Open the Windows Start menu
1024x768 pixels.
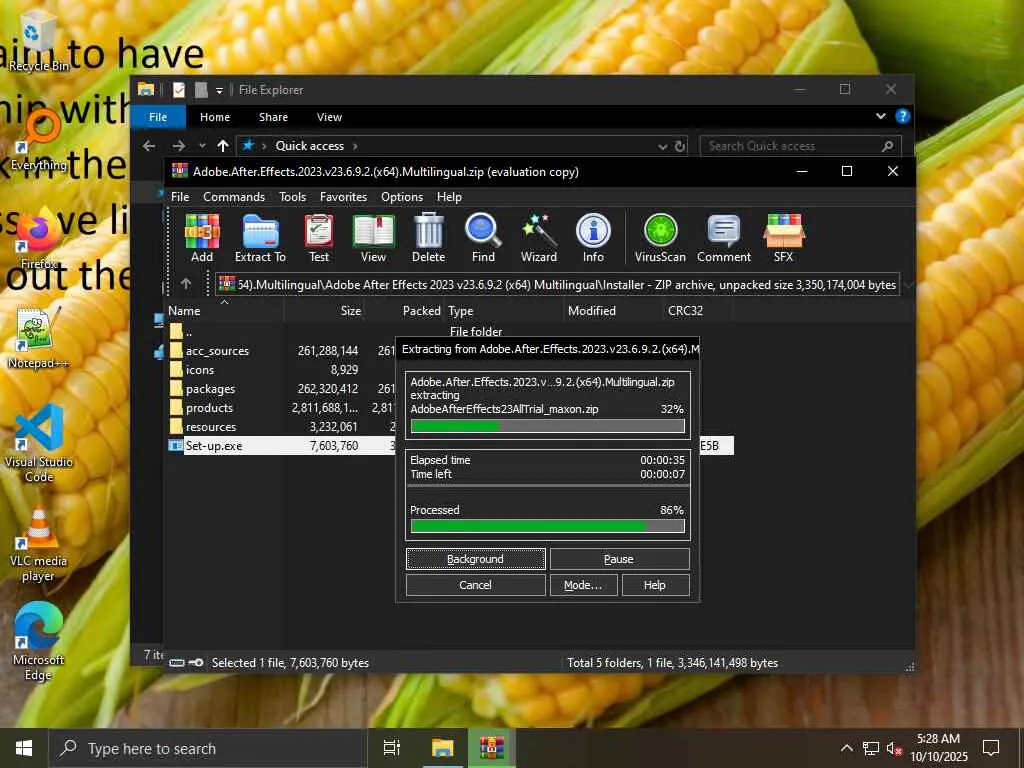(24, 748)
